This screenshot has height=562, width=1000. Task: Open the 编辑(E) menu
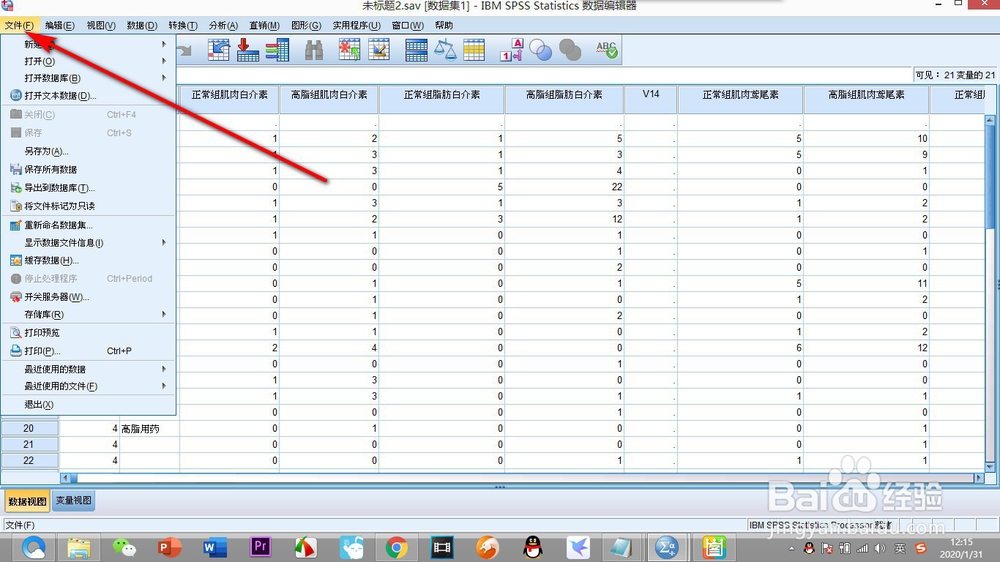pyautogui.click(x=59, y=26)
